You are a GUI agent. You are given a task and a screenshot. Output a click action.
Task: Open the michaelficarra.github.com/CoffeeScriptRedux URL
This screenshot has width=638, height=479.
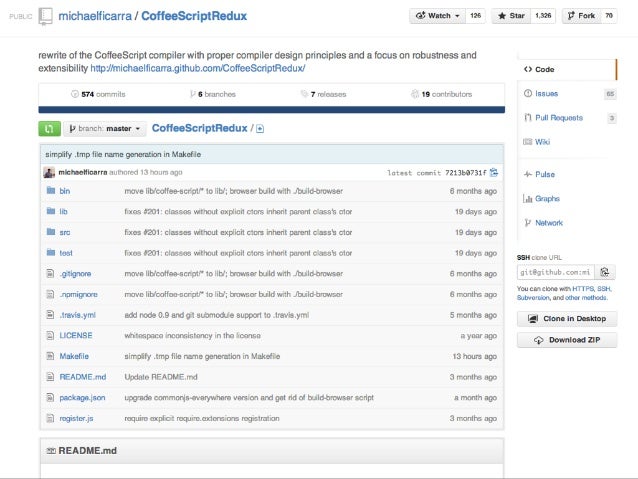click(x=198, y=68)
